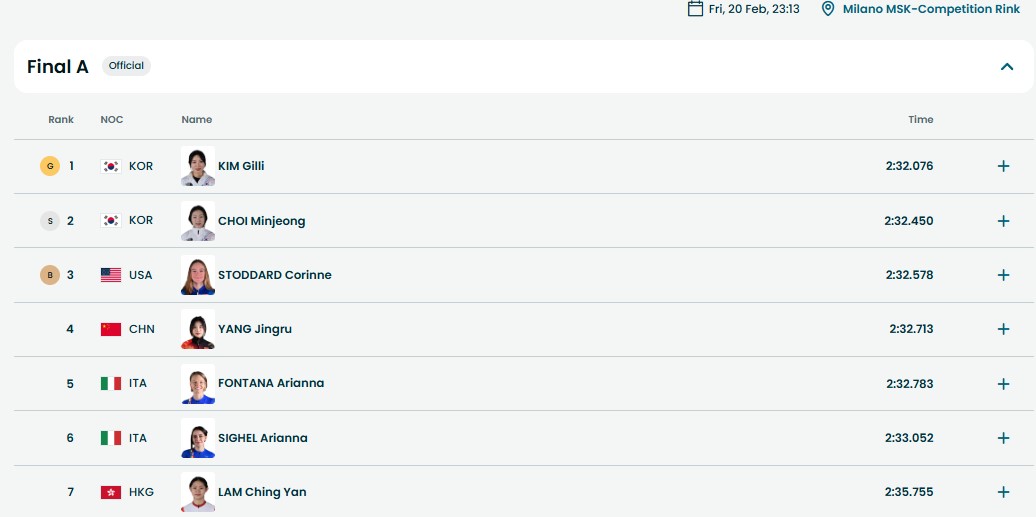
Task: Click STODDARD Corinne's profile photo
Action: (x=198, y=275)
